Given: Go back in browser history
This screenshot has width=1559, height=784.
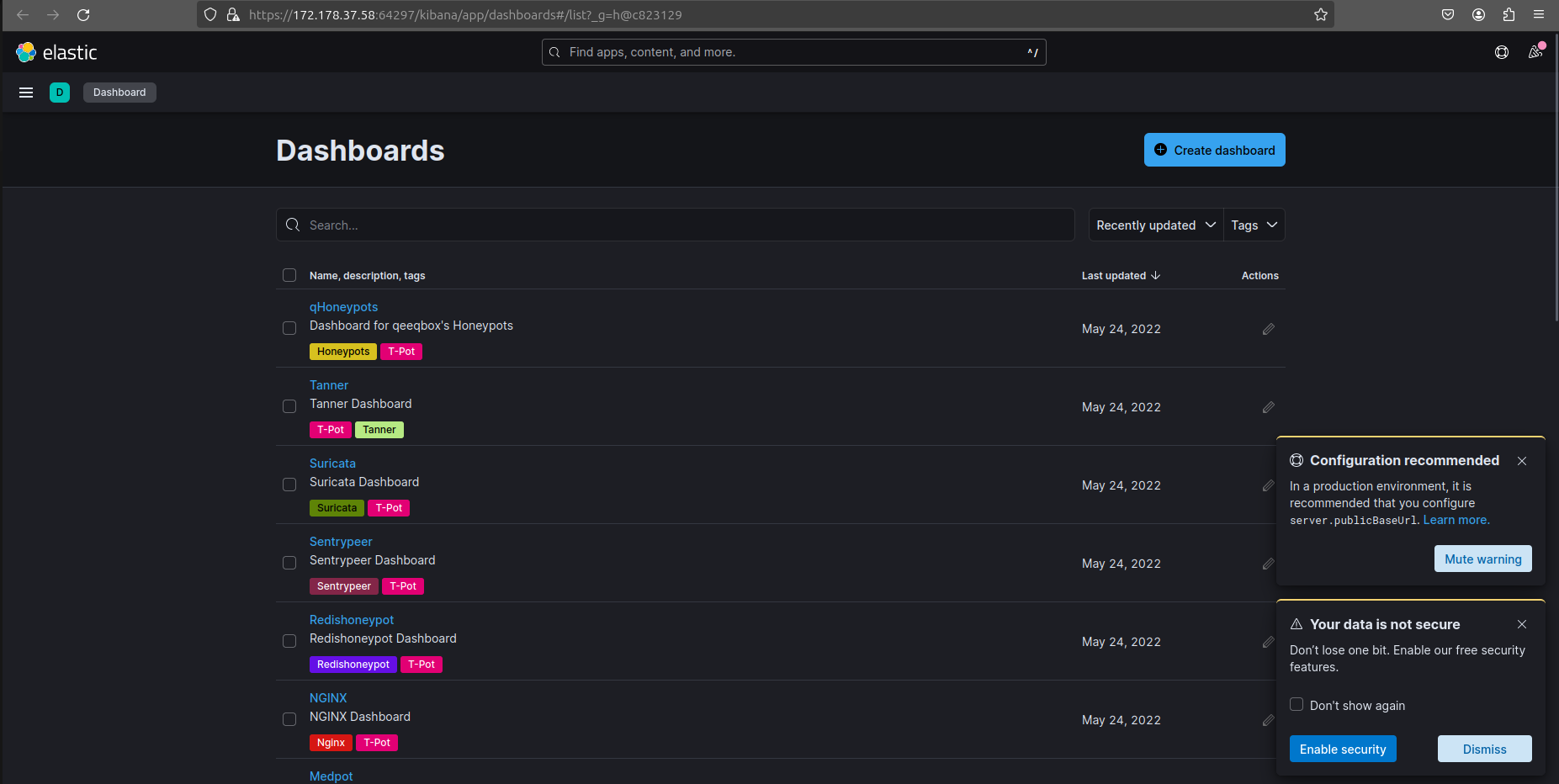Looking at the screenshot, I should (x=23, y=14).
